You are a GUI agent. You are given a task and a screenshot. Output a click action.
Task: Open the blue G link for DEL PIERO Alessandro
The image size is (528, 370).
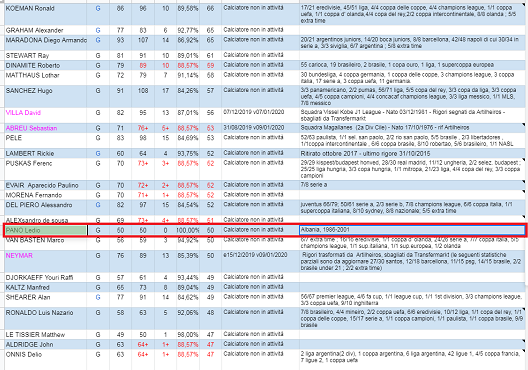[x=98, y=205]
